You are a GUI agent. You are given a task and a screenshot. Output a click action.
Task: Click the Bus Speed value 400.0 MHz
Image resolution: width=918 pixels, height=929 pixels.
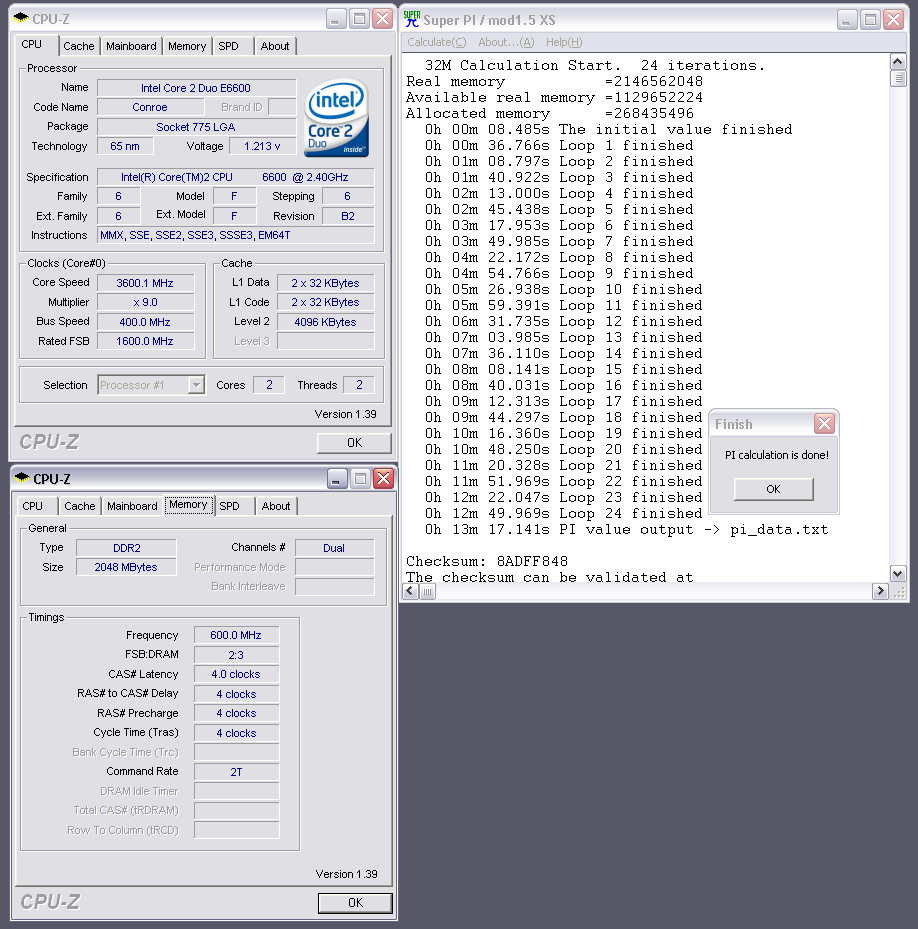point(145,322)
